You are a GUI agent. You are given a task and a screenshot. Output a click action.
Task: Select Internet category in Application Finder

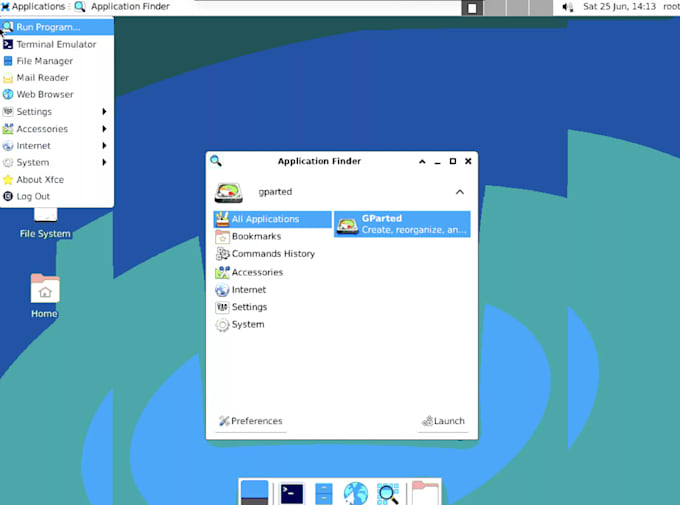tap(273, 290)
